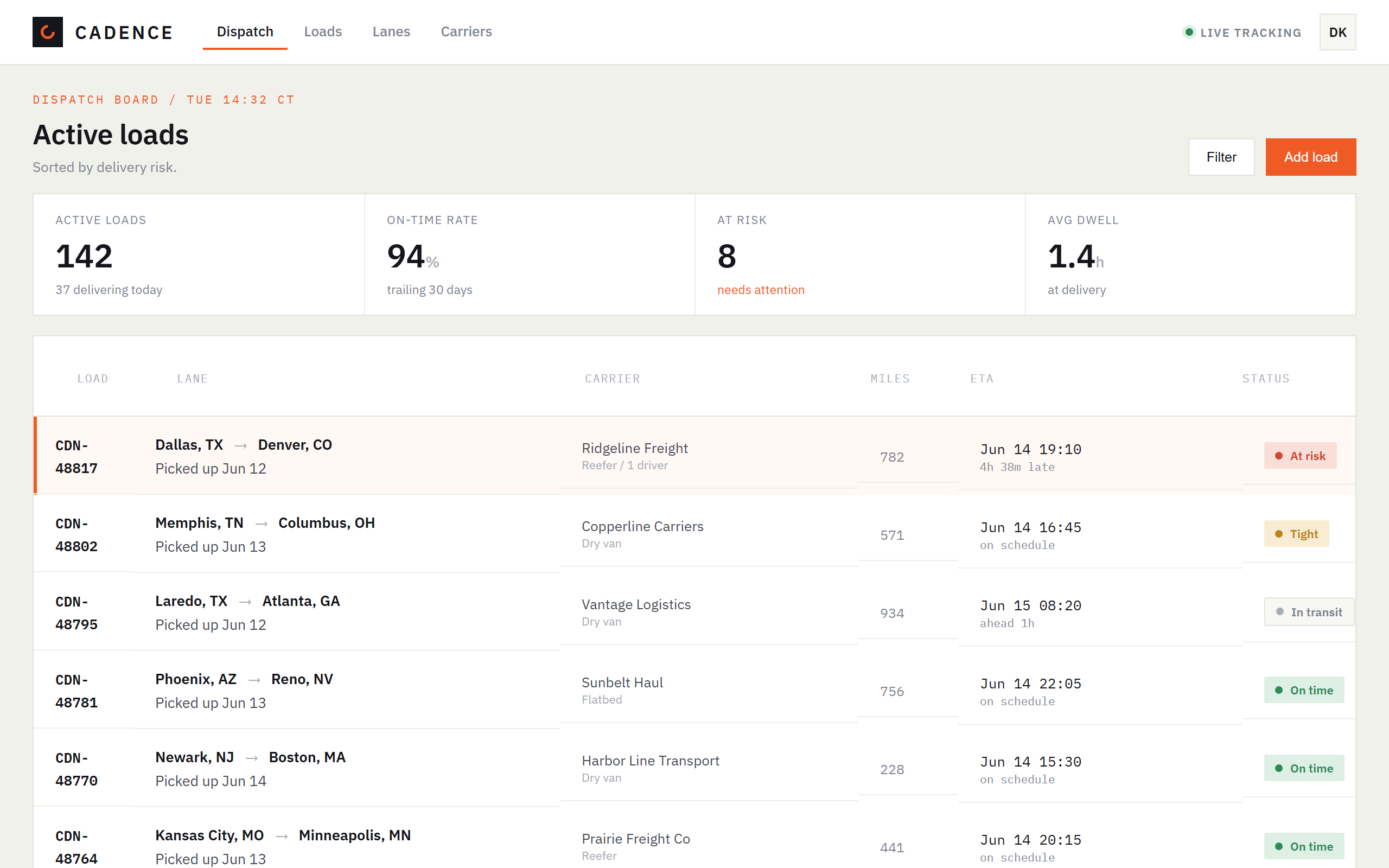This screenshot has width=1389, height=868.
Task: Click the Harbor Line Transport carrier name
Action: 651,761
